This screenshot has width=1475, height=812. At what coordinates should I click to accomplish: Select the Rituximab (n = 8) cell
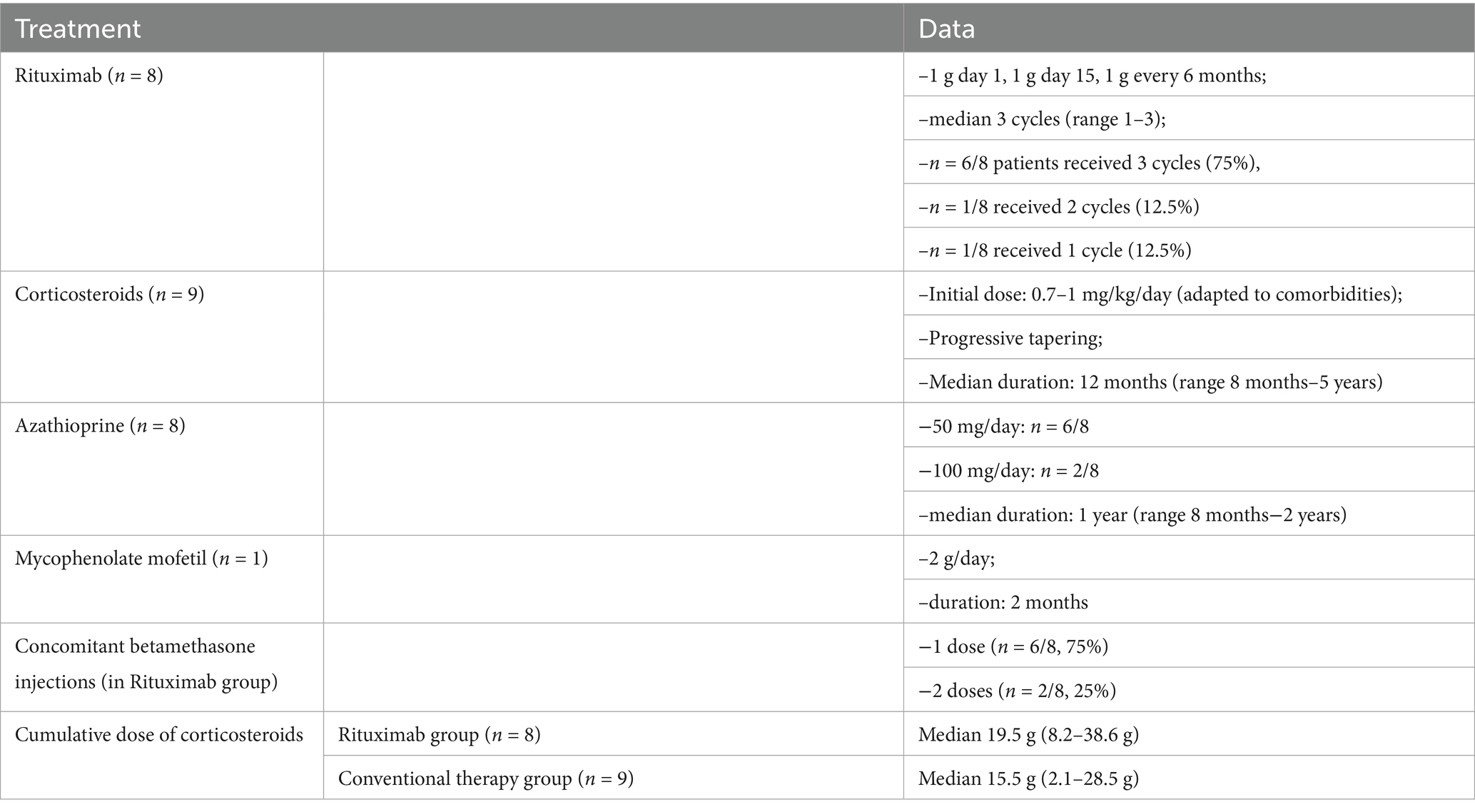tap(89, 75)
